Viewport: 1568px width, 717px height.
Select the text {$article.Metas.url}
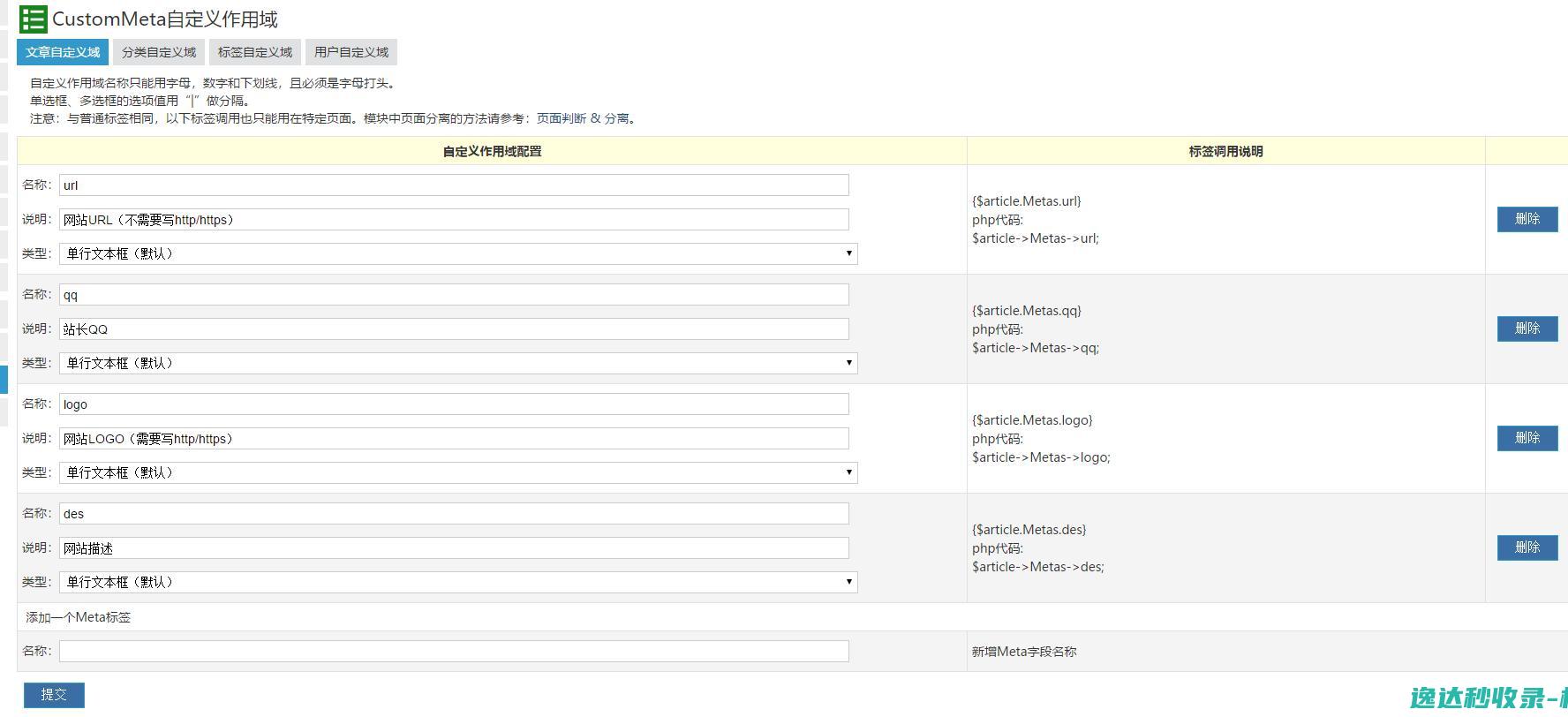[1026, 201]
